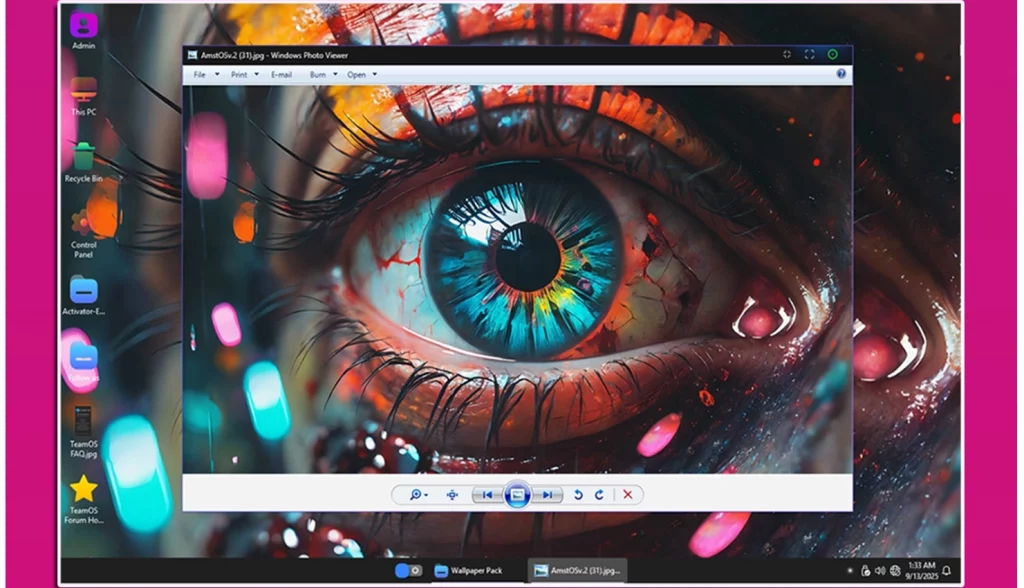
Task: Expand the Print menu
Action: 244,75
